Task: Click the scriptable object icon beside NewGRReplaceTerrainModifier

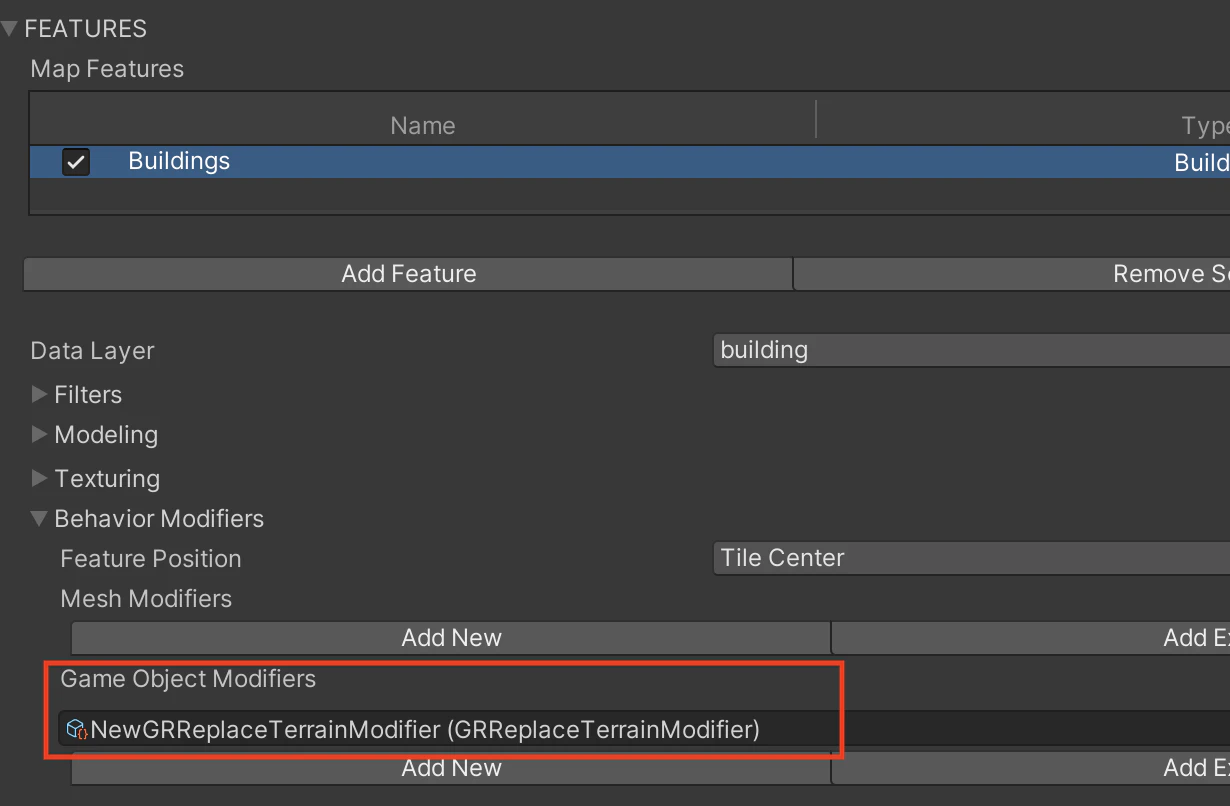Action: click(77, 730)
